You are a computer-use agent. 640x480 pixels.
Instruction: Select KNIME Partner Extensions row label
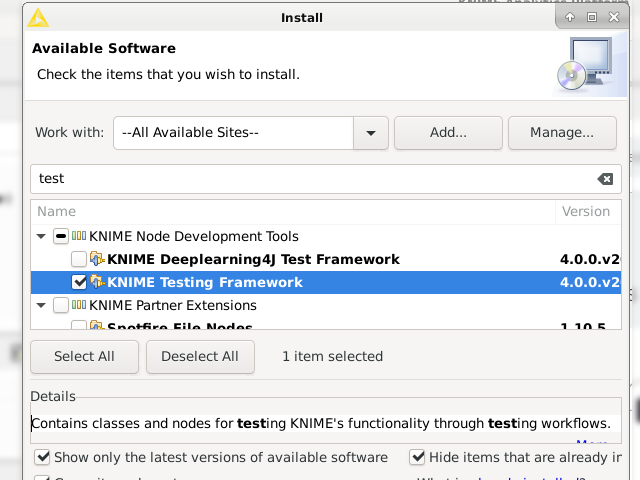173,305
